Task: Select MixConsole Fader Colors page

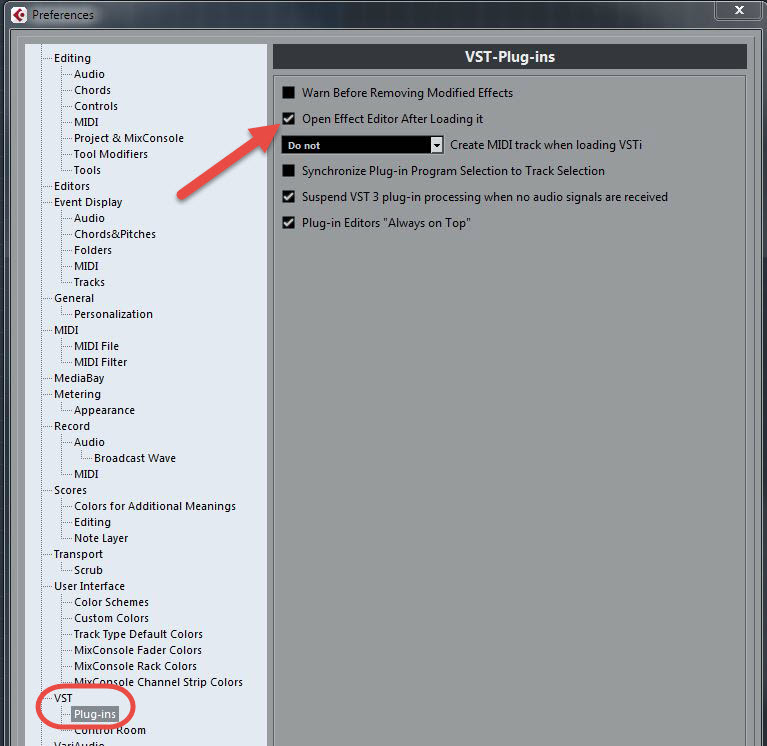Action: [137, 650]
